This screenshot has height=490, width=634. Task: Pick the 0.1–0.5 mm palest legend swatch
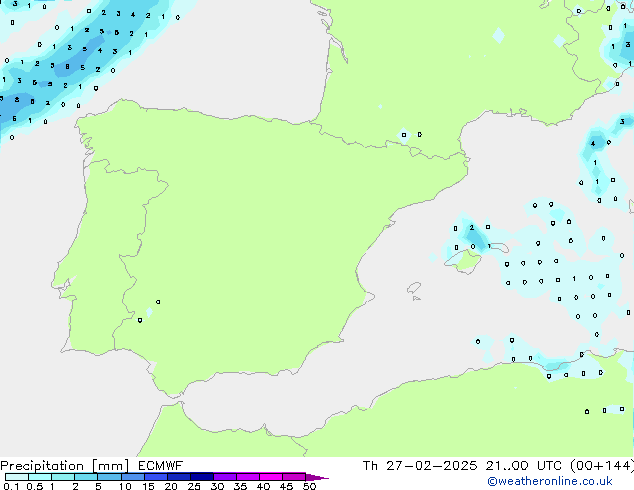pyautogui.click(x=17, y=477)
